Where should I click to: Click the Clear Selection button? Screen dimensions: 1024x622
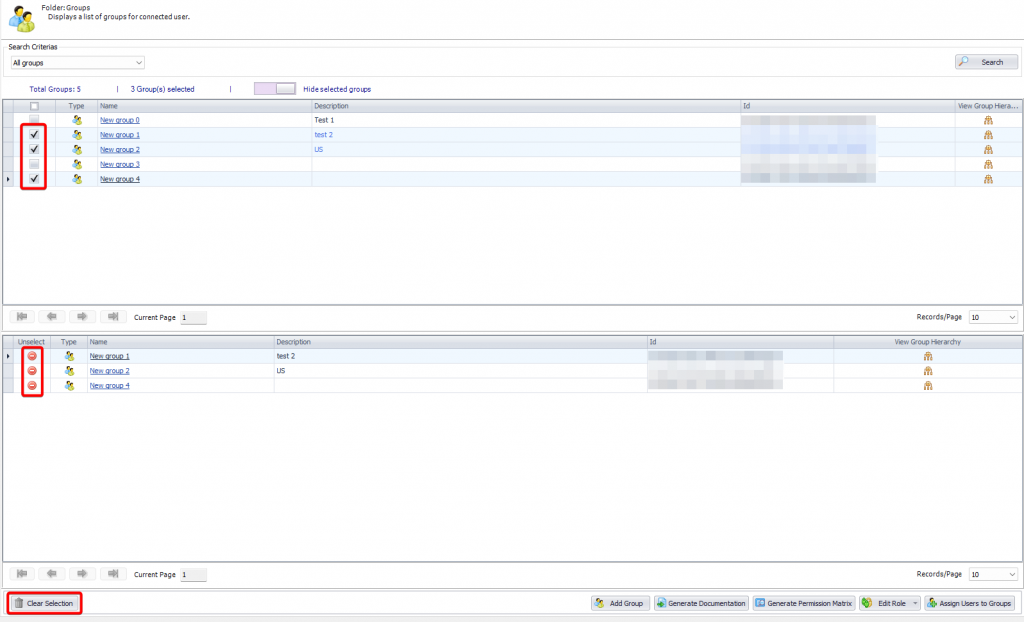click(44, 603)
